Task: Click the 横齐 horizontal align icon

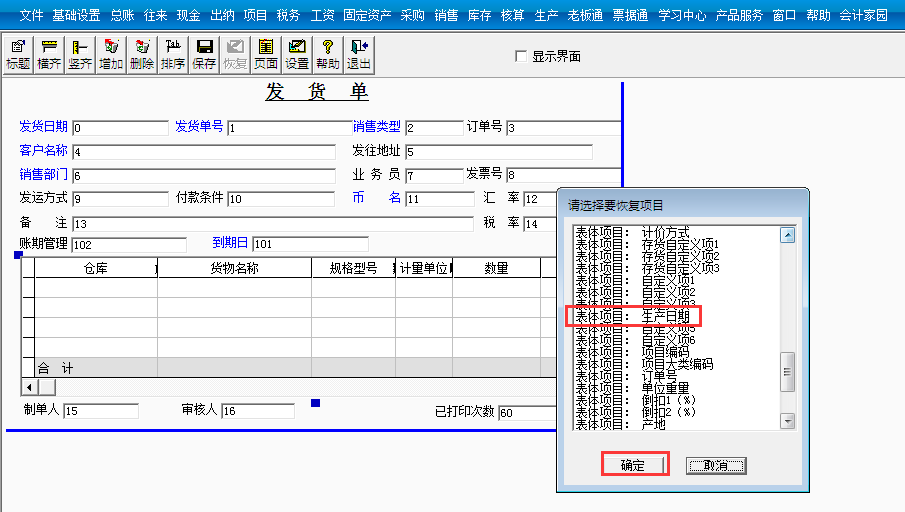Action: pyautogui.click(x=49, y=54)
